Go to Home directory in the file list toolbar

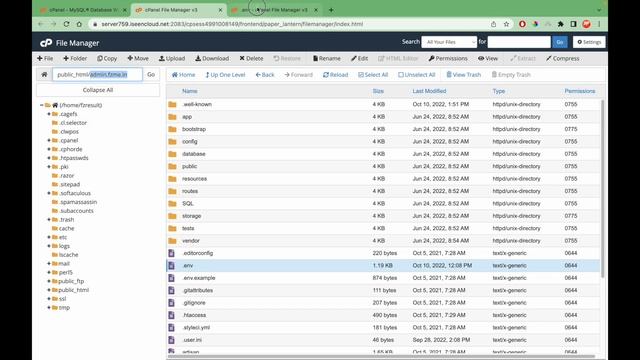click(183, 75)
